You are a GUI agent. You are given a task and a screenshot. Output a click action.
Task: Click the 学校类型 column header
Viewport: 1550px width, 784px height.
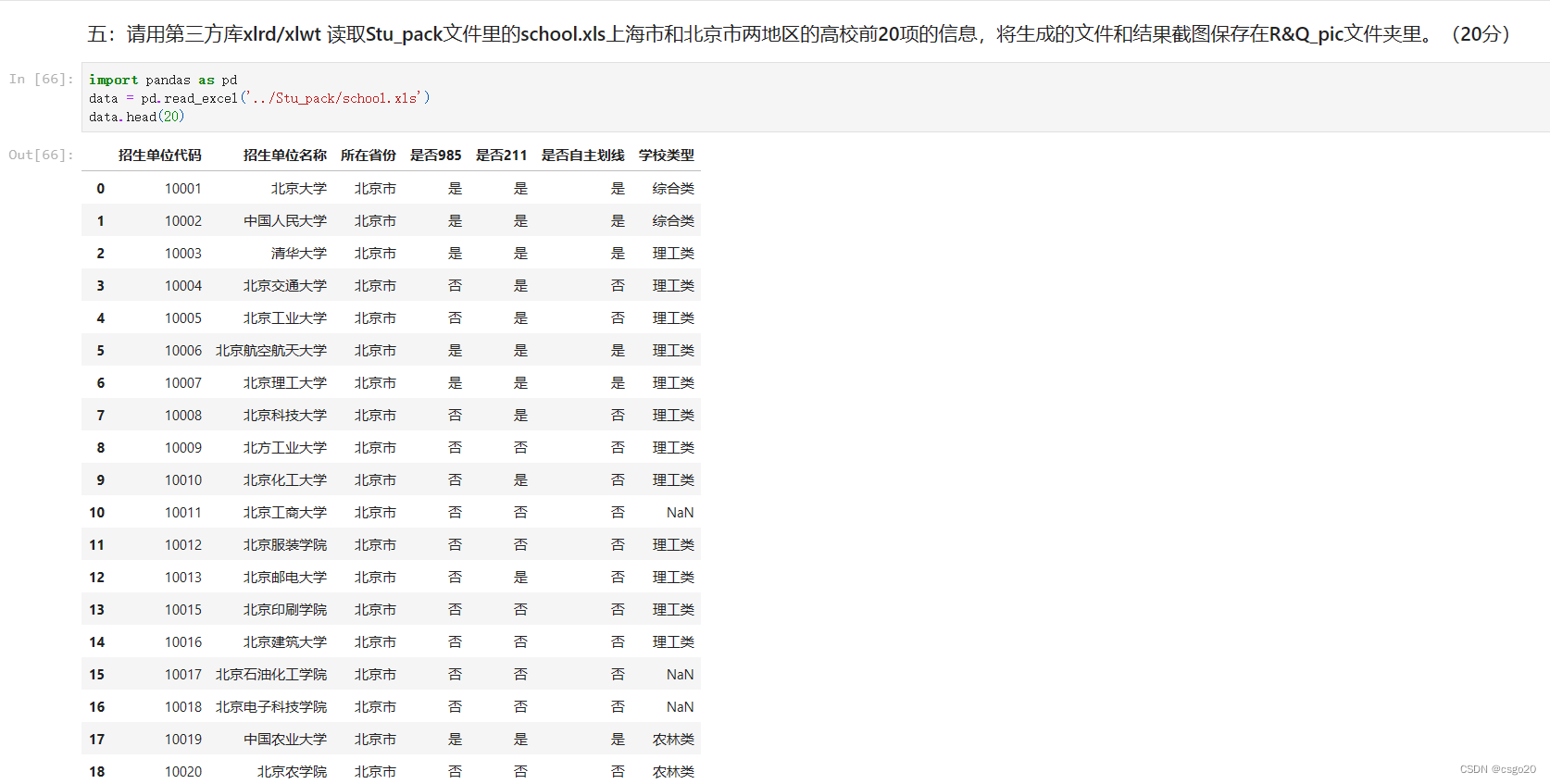tap(666, 156)
